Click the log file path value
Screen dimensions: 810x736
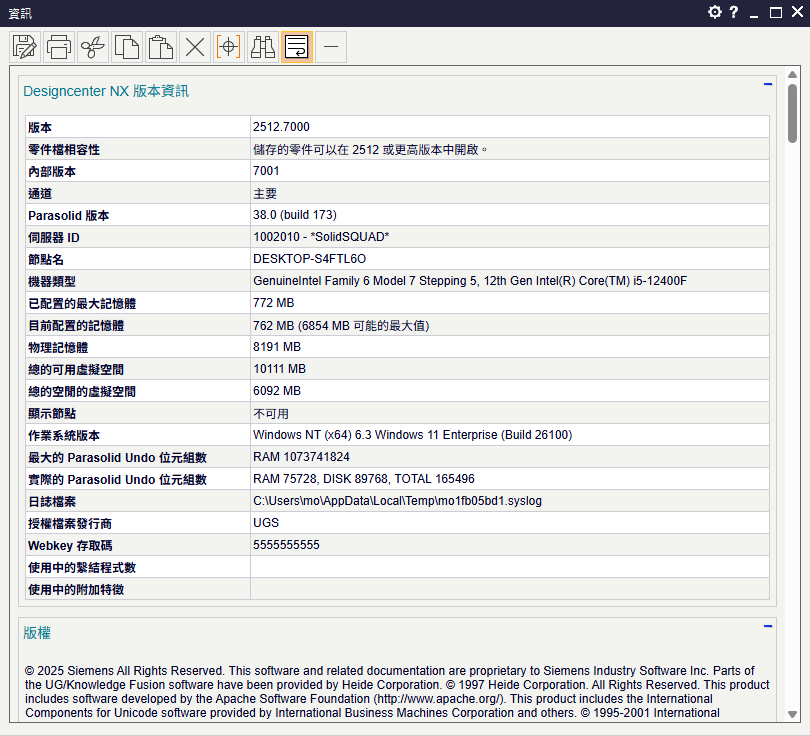point(397,501)
